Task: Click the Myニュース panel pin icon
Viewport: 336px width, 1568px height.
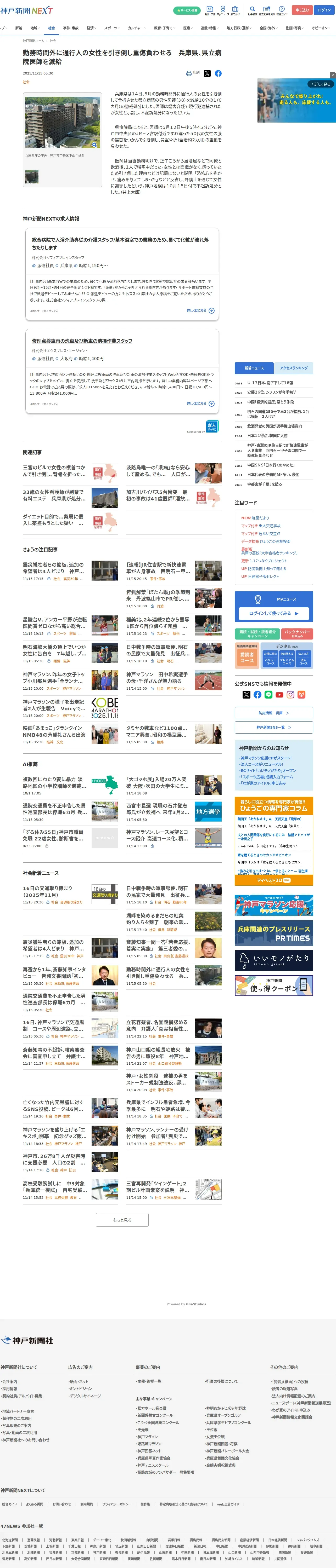Action: point(258,599)
